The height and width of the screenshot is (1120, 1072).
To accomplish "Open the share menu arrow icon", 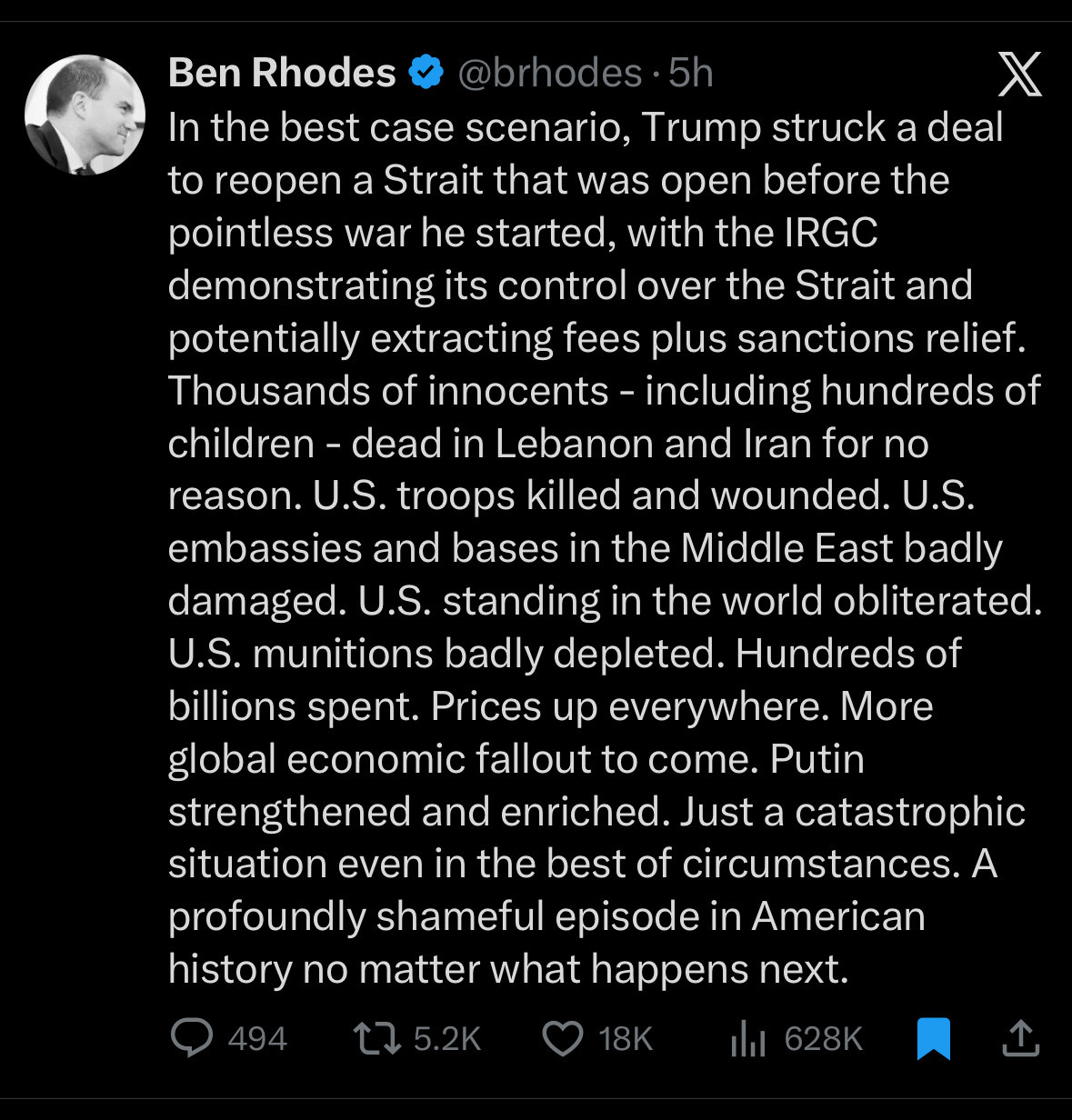I will click(x=1019, y=1038).
